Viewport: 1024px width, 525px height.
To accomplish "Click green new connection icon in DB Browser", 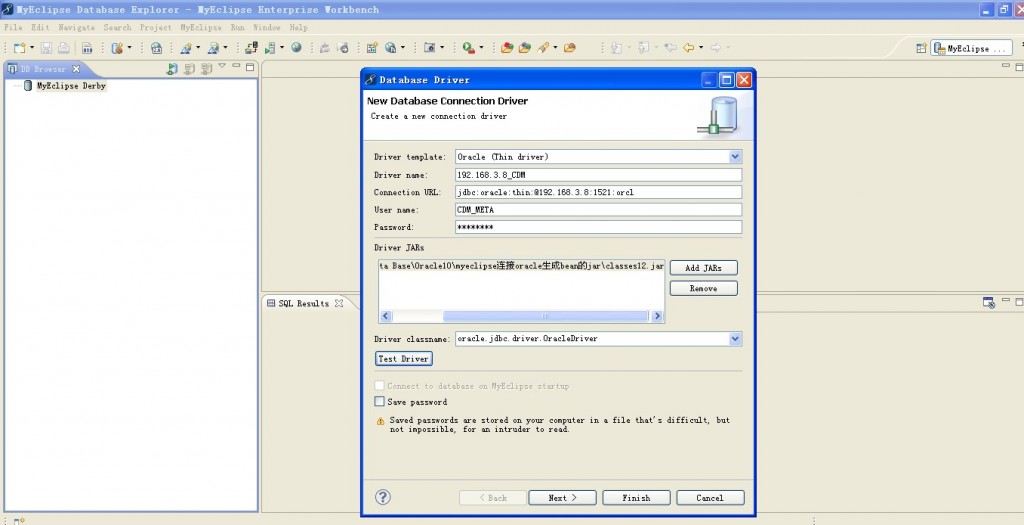I will pyautogui.click(x=172, y=69).
